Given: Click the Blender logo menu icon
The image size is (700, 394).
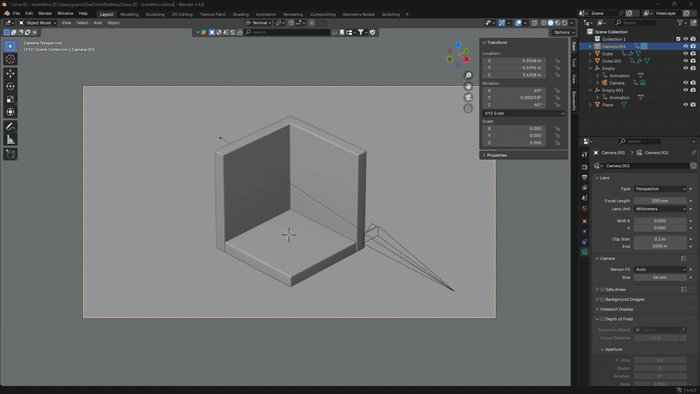Looking at the screenshot, I should click(7, 13).
